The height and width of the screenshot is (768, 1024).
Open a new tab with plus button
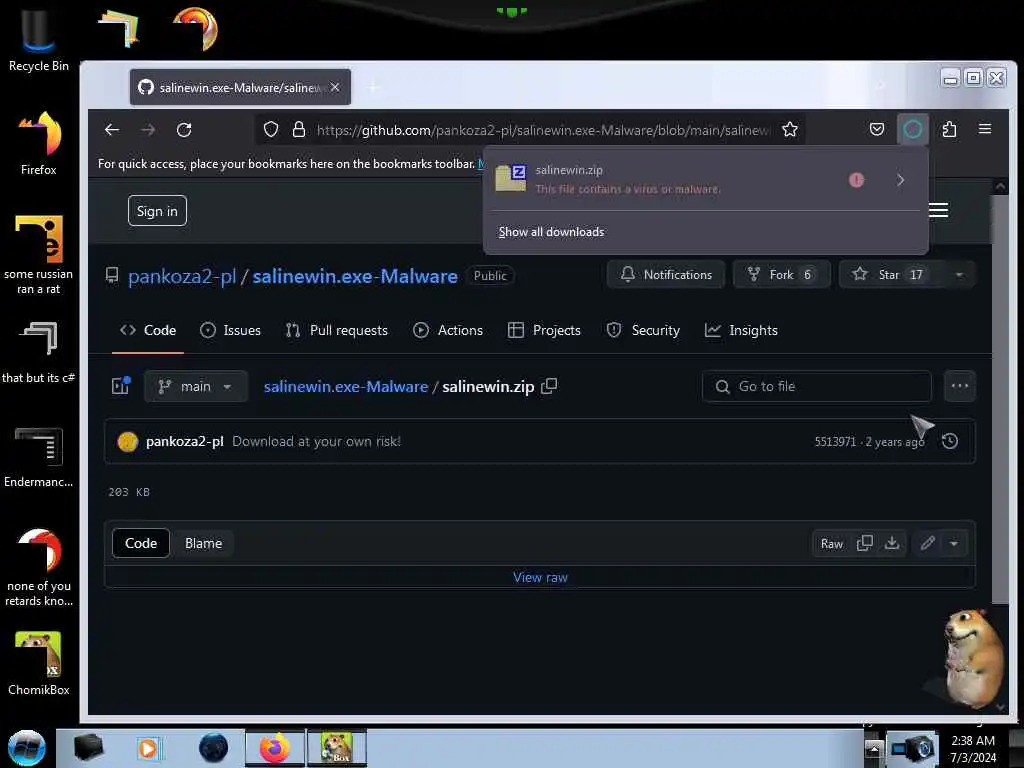[374, 87]
